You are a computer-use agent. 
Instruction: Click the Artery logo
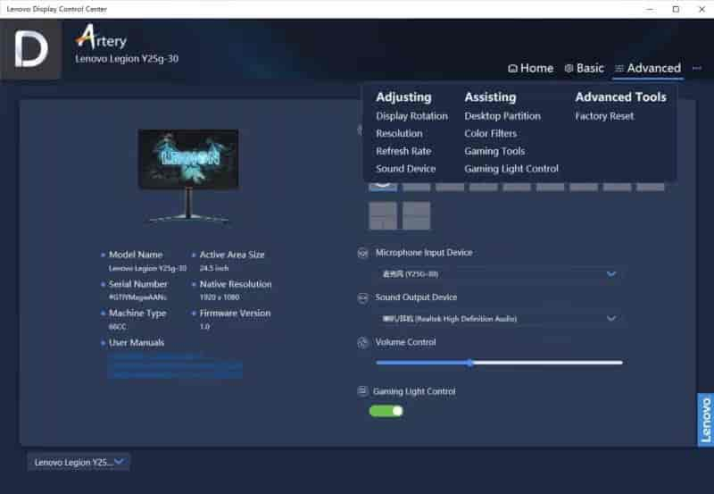click(x=101, y=37)
